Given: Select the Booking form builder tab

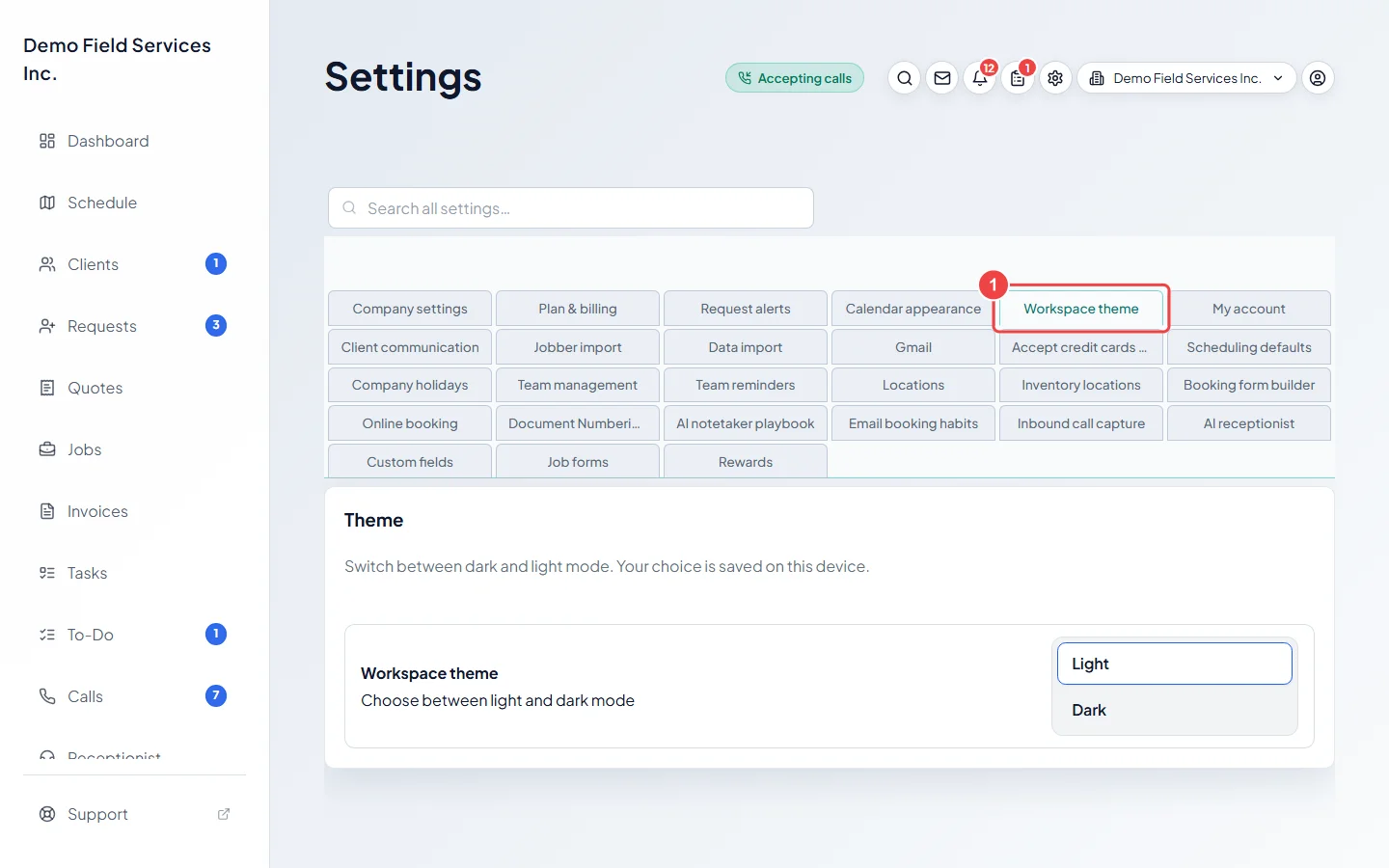Looking at the screenshot, I should pyautogui.click(x=1249, y=385).
